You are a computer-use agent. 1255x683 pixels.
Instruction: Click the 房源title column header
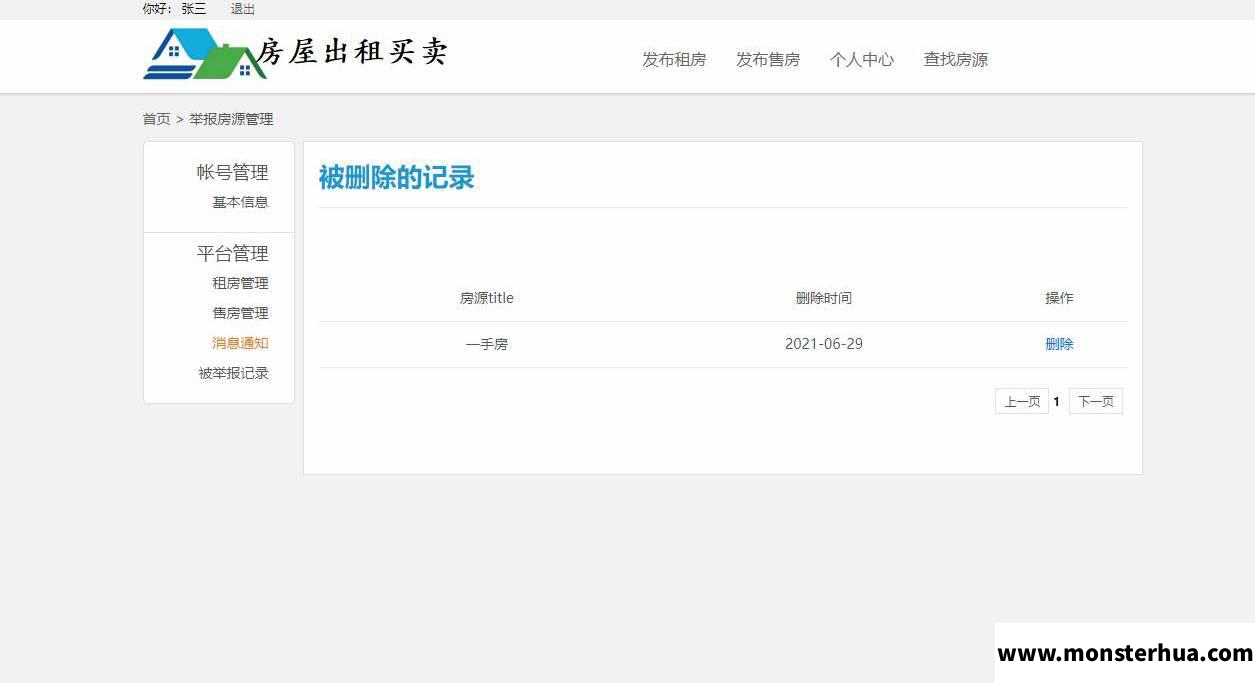pyautogui.click(x=487, y=298)
